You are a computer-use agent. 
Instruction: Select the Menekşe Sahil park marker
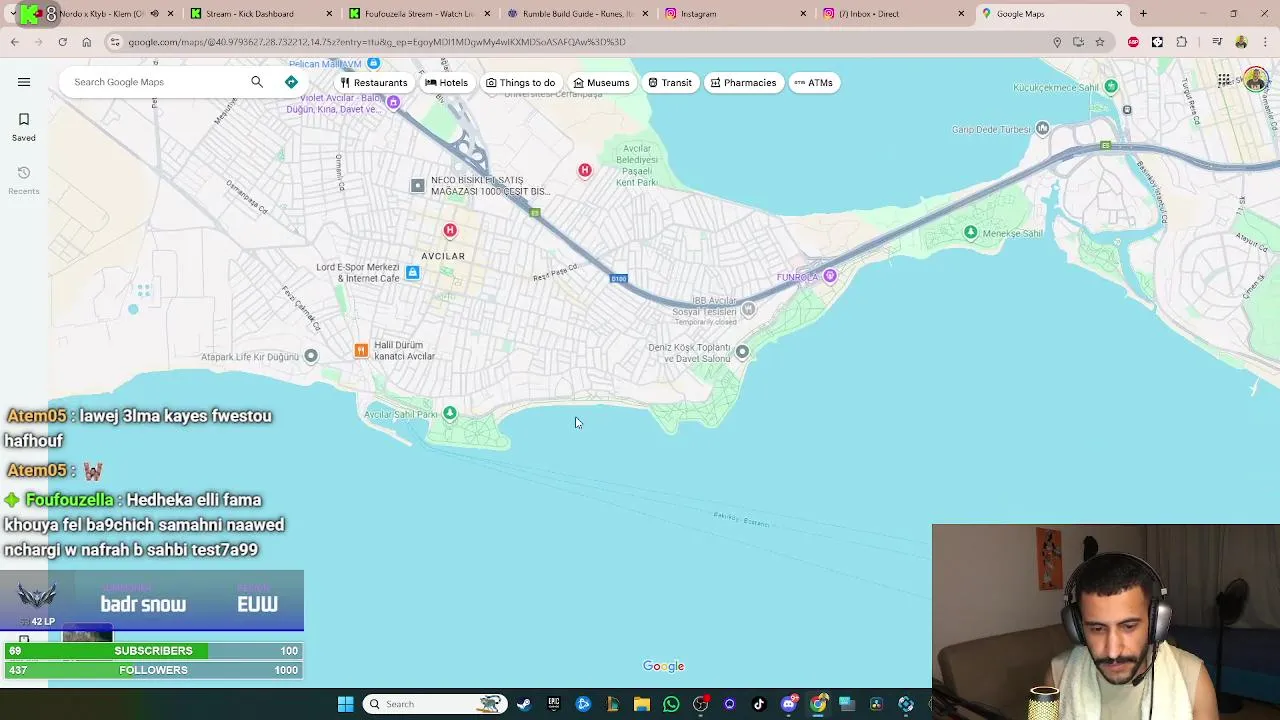(970, 232)
